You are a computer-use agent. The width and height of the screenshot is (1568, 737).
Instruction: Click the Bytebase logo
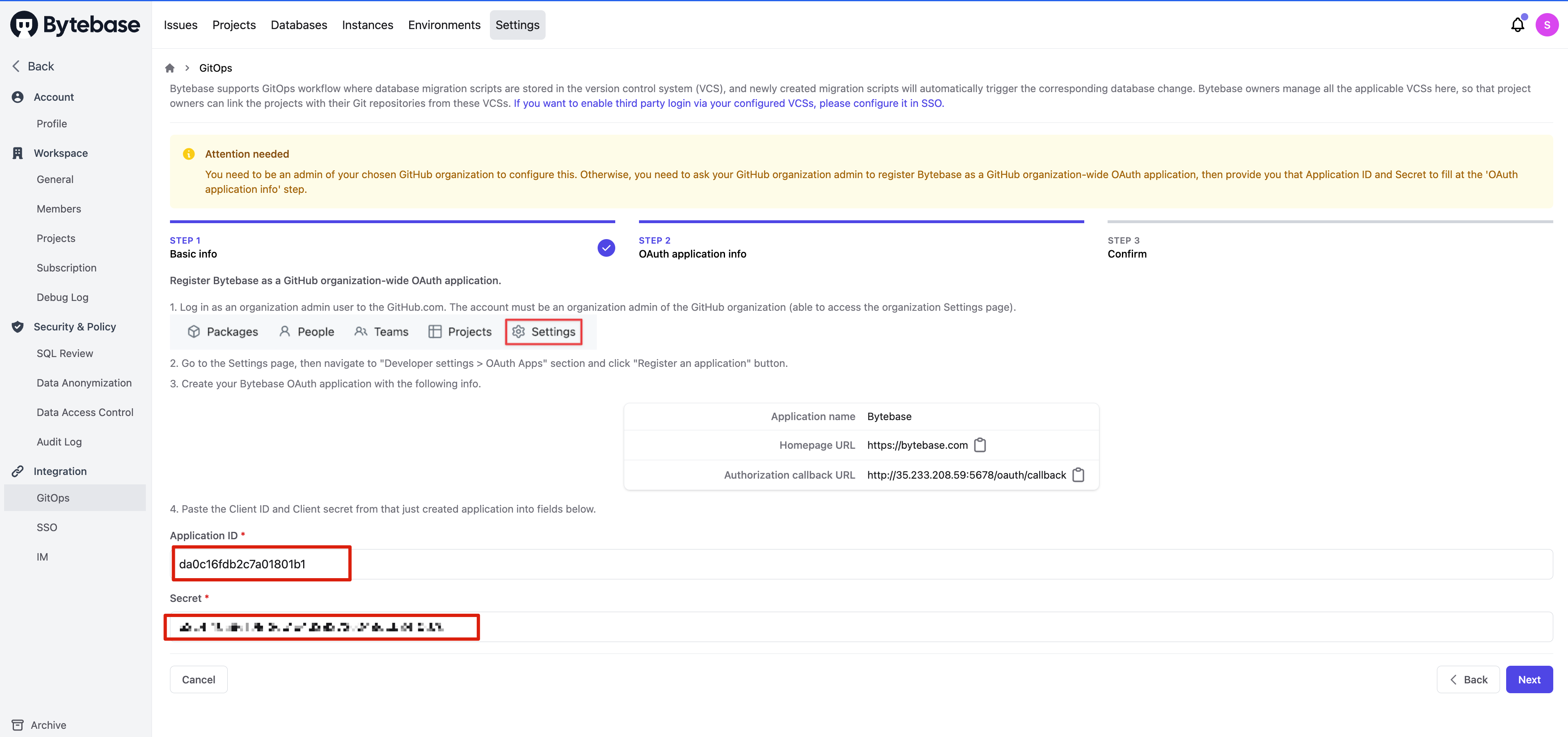coord(75,24)
